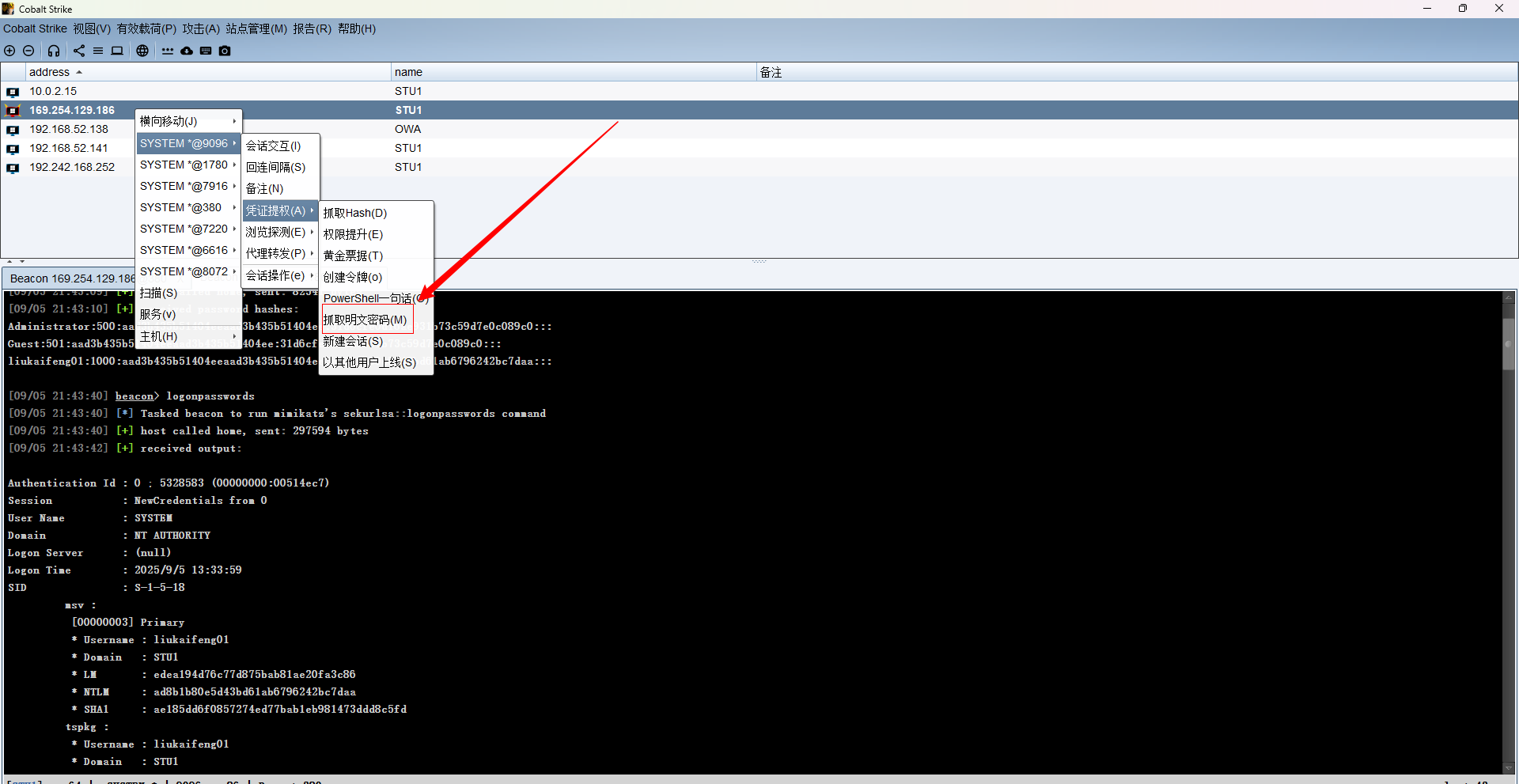The height and width of the screenshot is (784, 1519).
Task: Click the red compromised-host icon for 169.254.129.186
Action: [x=13, y=111]
